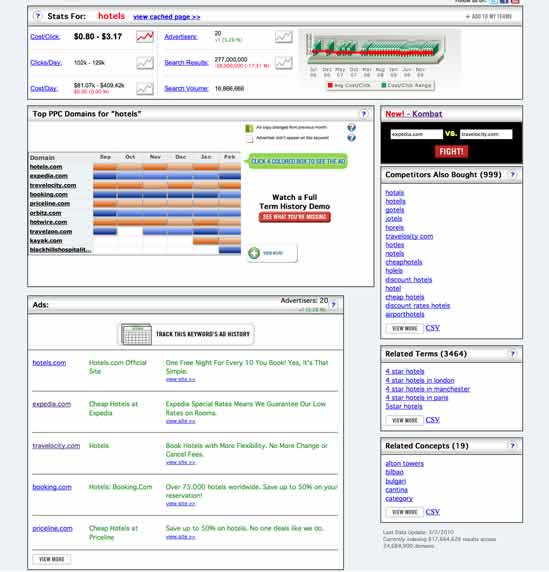549x572 pixels.
Task: Click hotels.com Sep colored box
Action: 105,167
